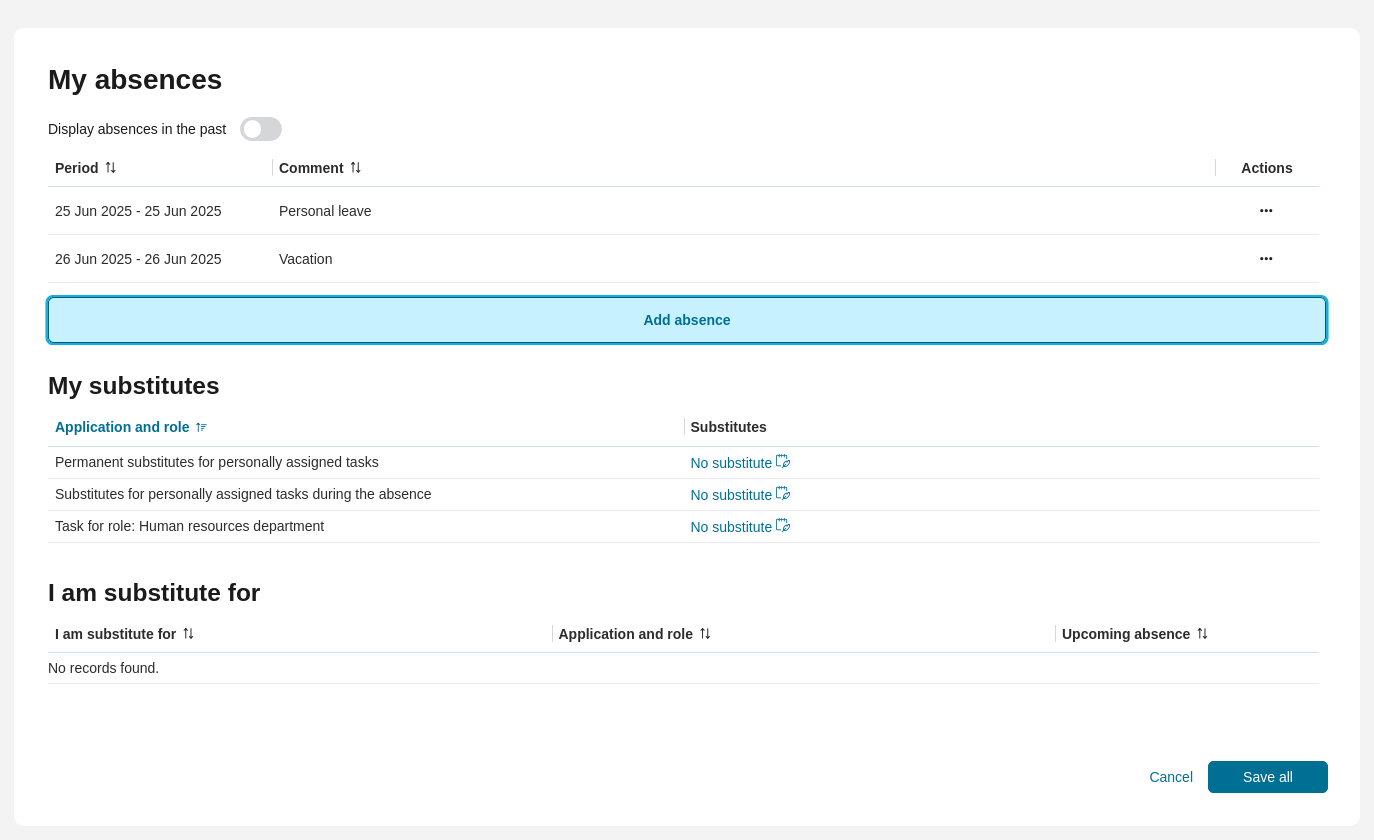The image size is (1374, 840).
Task: Click the No records found message
Action: pyautogui.click(x=104, y=668)
